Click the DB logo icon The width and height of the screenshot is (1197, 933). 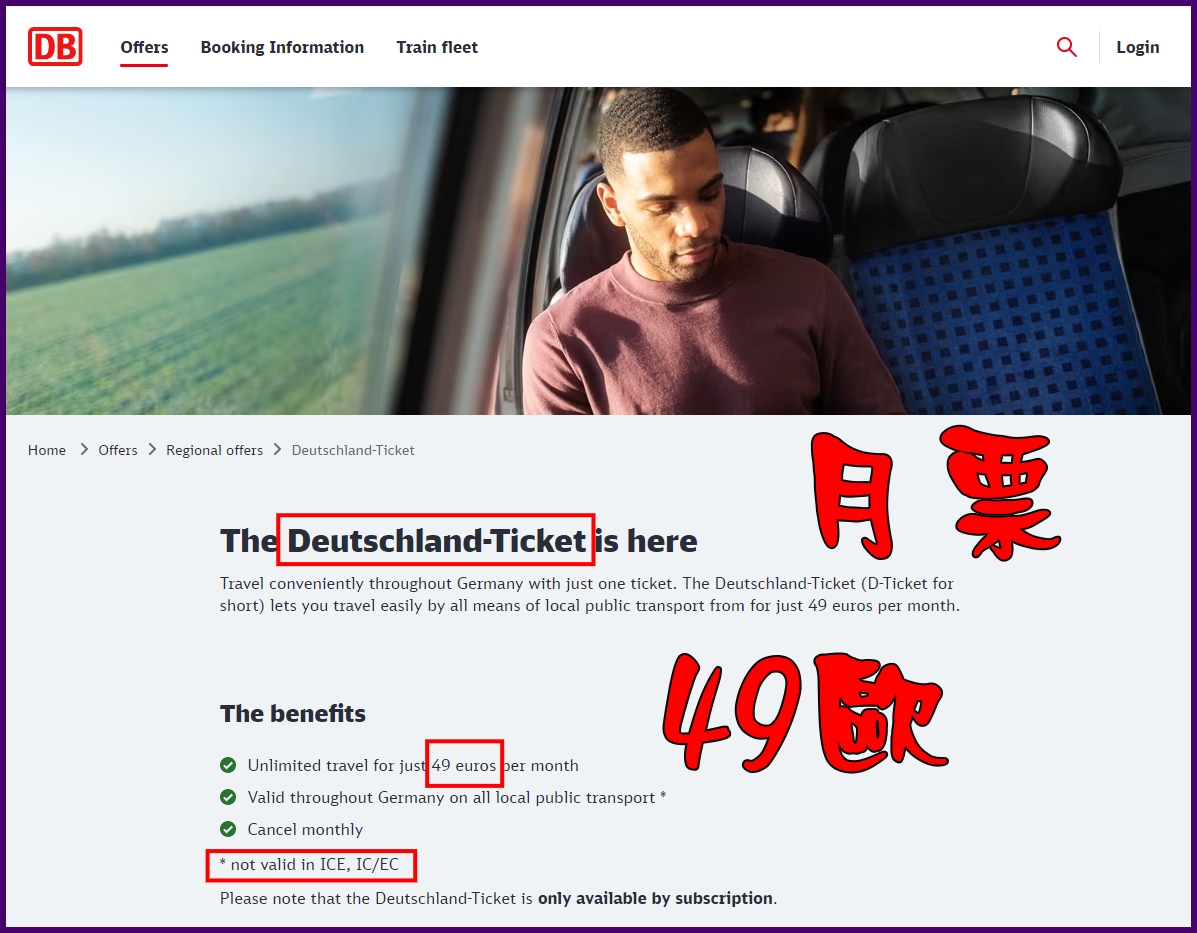pyautogui.click(x=55, y=47)
